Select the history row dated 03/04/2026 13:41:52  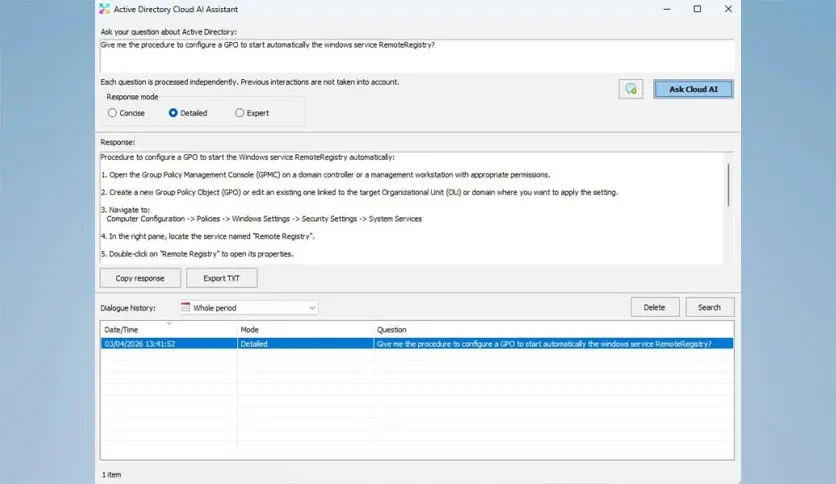(417, 344)
